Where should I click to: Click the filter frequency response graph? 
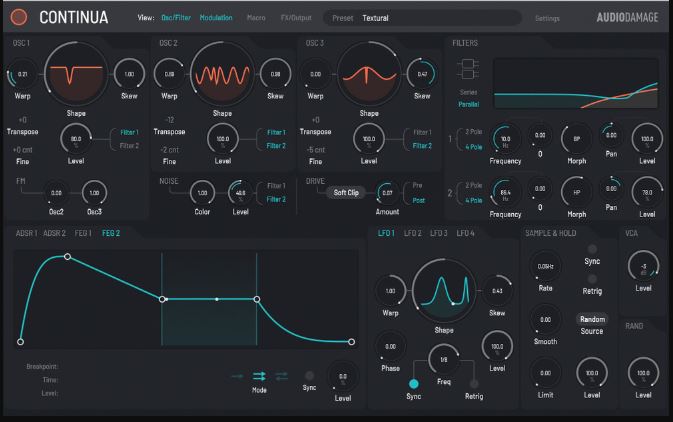point(576,83)
